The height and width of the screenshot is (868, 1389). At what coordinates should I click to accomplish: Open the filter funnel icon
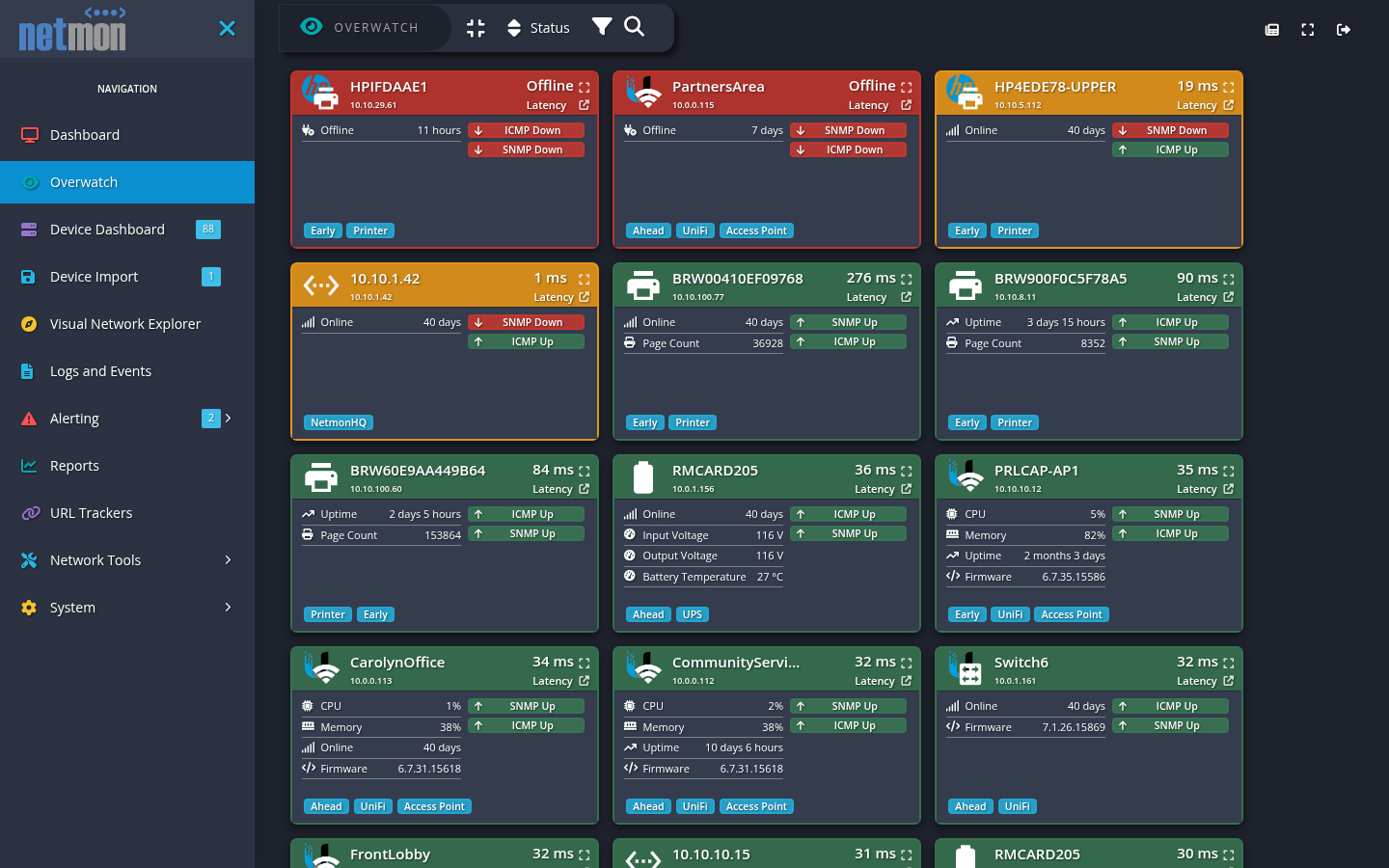[602, 26]
